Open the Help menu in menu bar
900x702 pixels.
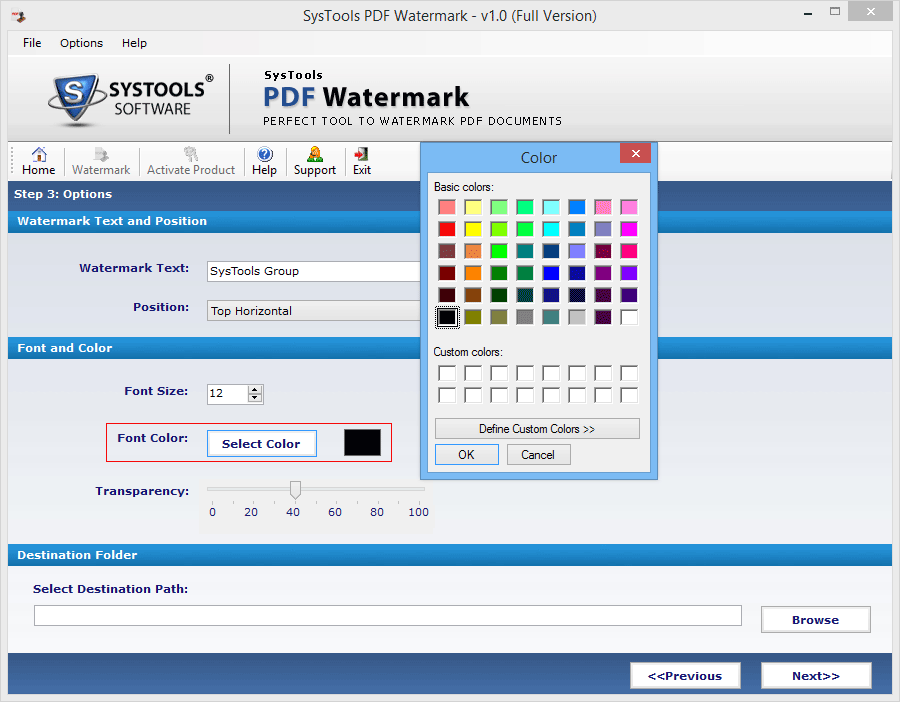coord(134,43)
